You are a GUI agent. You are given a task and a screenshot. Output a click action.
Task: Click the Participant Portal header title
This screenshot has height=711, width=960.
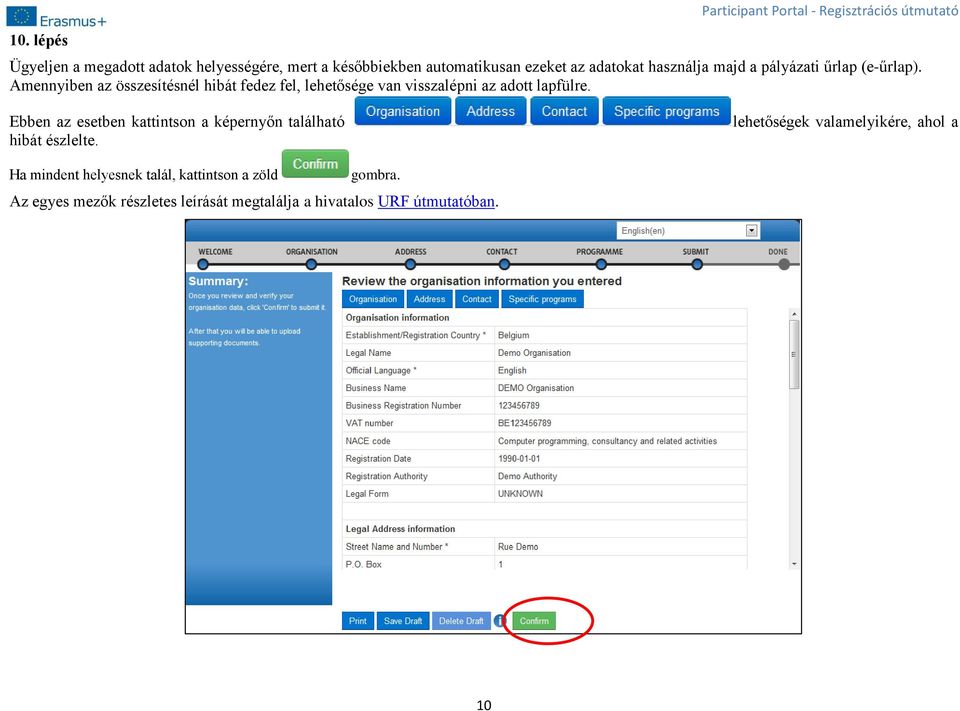(x=830, y=10)
